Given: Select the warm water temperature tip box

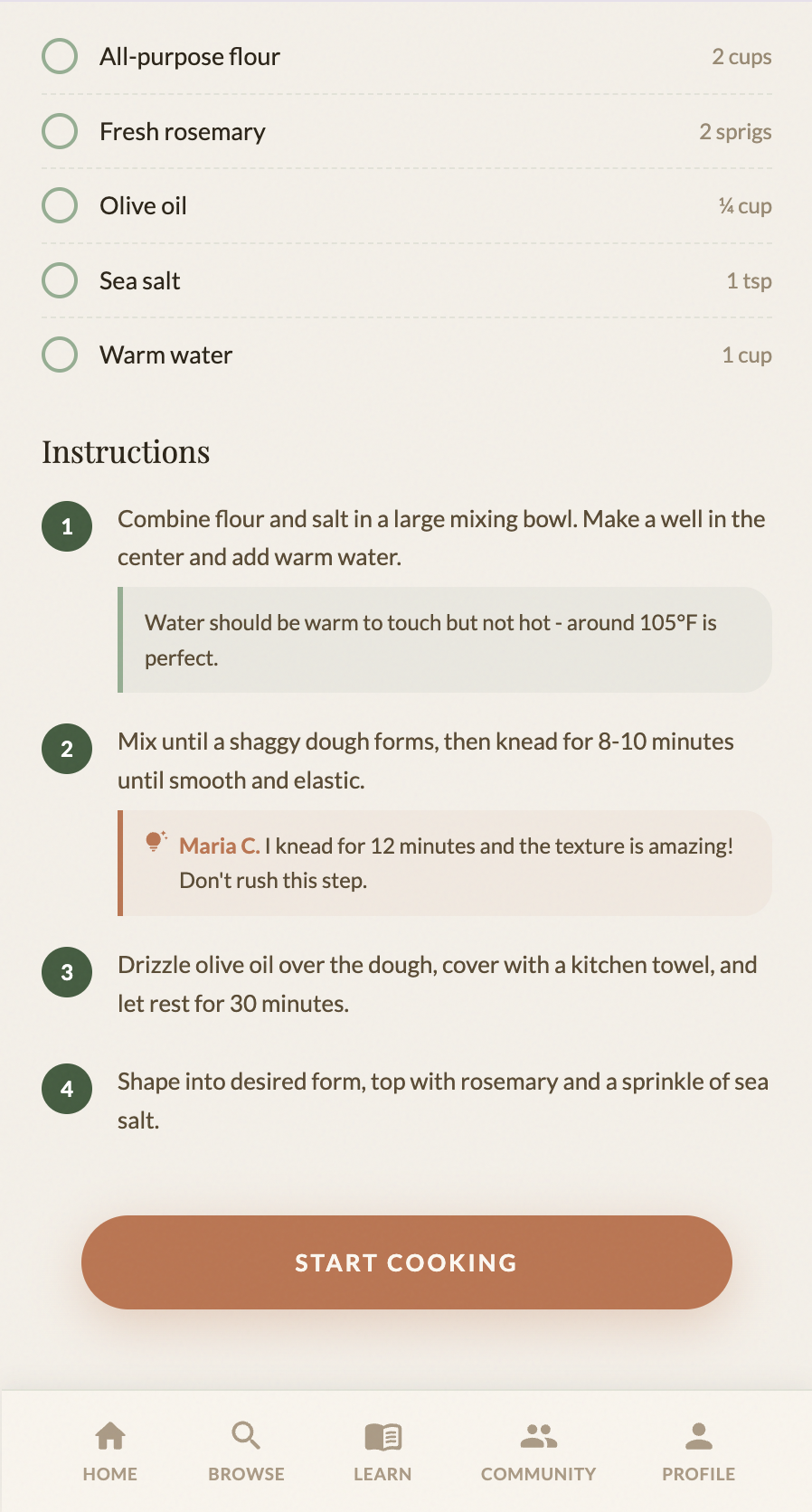Looking at the screenshot, I should click(445, 639).
